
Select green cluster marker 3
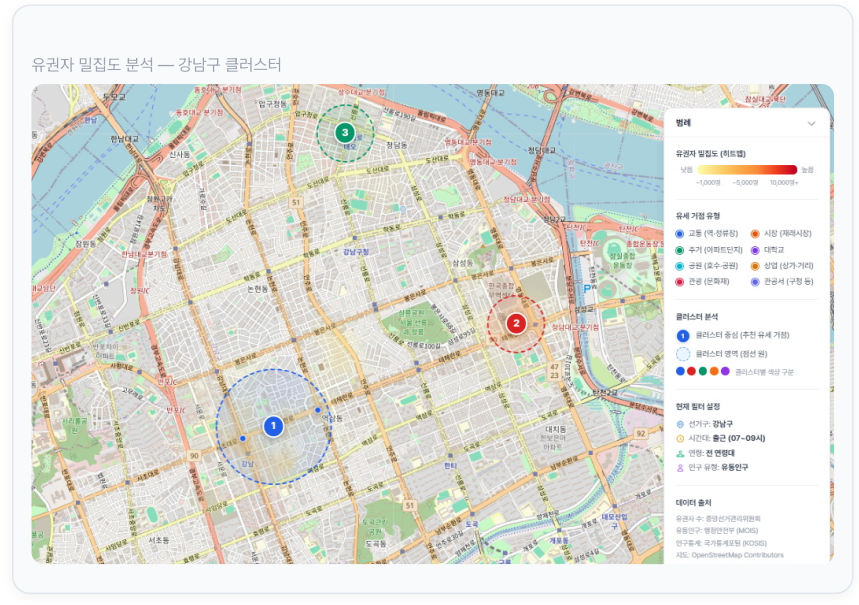(x=345, y=132)
